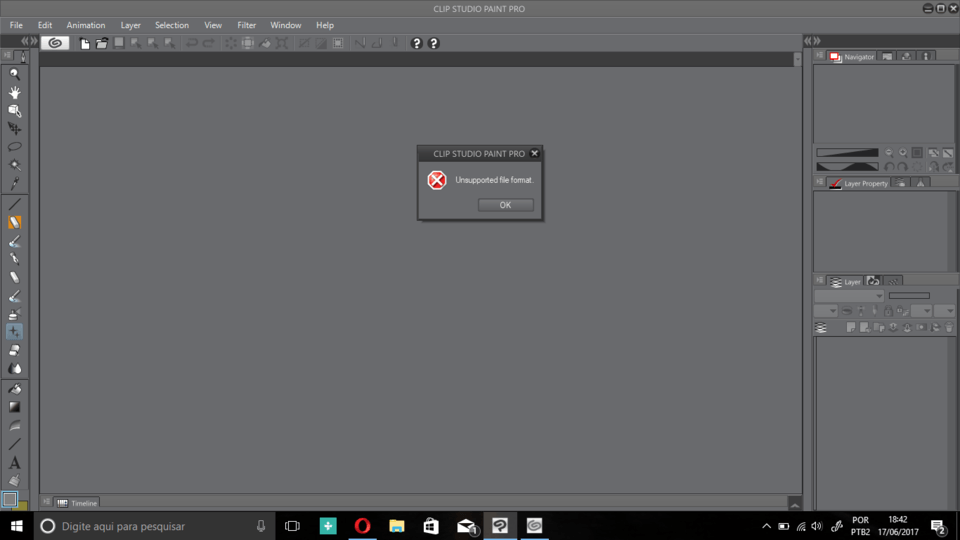Open the Clip Studio launcher icon
960x540 pixels.
[x=55, y=43]
